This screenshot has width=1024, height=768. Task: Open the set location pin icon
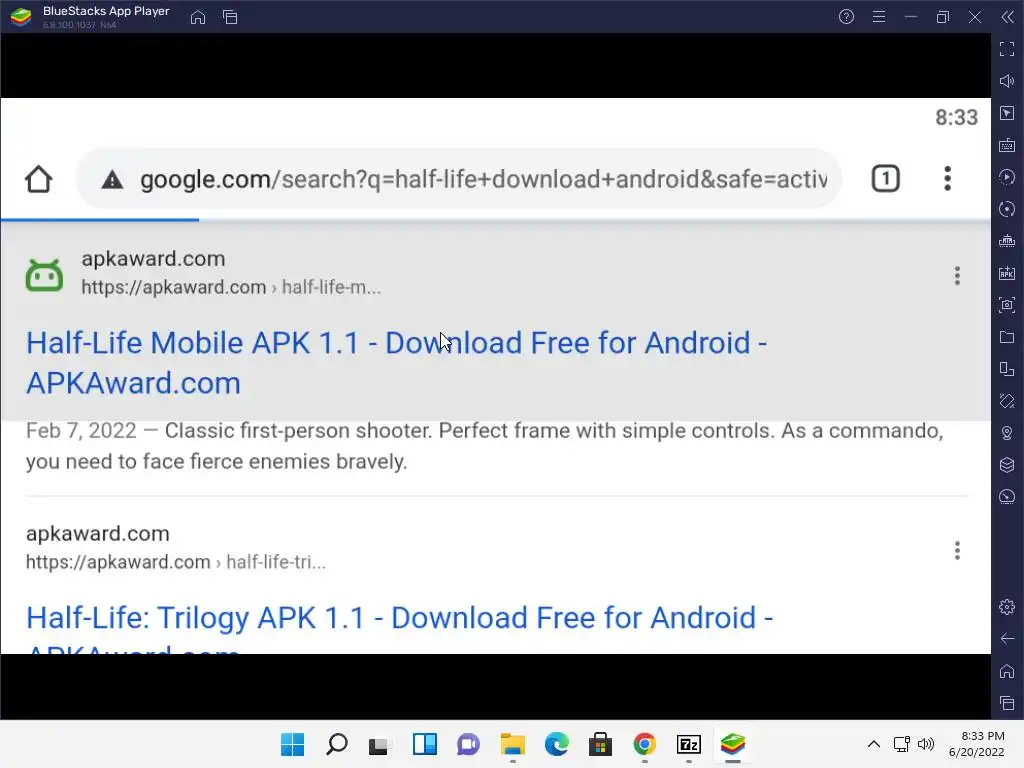coord(1007,433)
